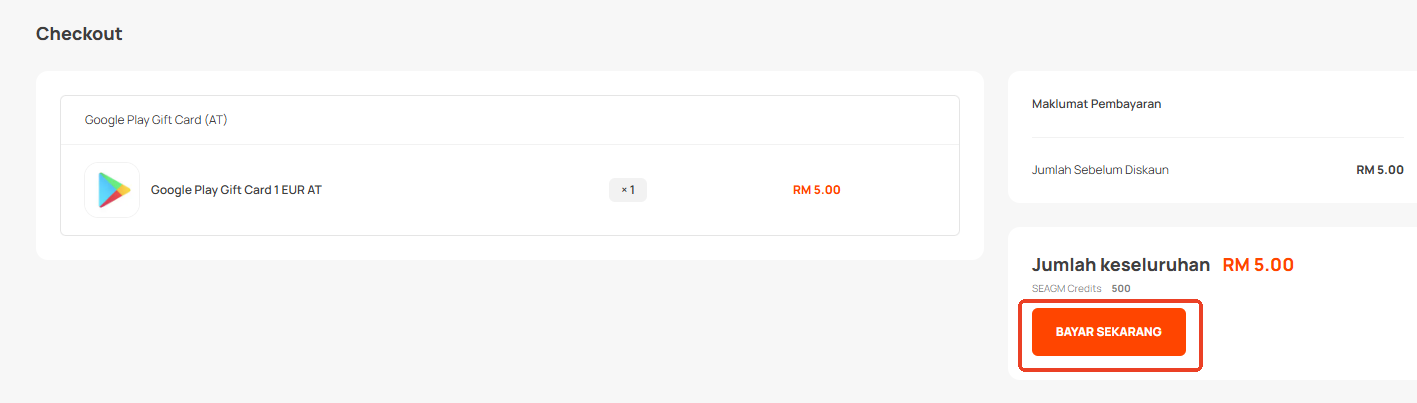Click the Maklumat Pembayaran heading
Image resolution: width=1417 pixels, height=403 pixels.
(1096, 104)
